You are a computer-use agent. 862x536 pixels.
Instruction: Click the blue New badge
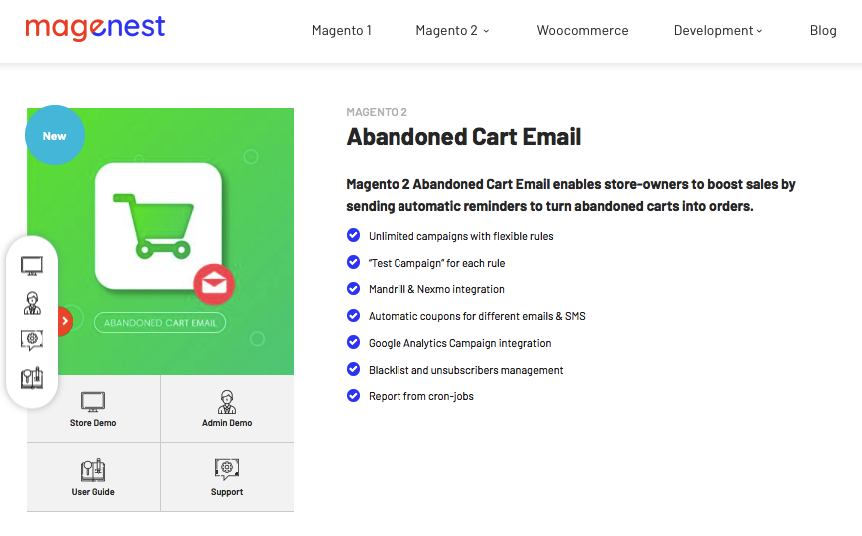point(55,135)
